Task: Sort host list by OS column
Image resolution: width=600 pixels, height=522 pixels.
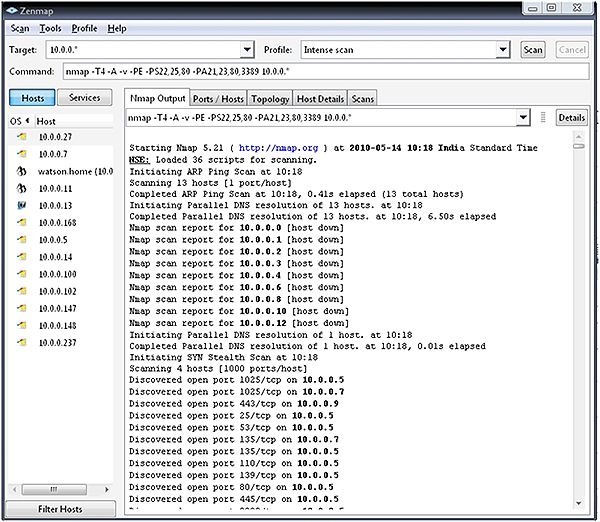Action: pos(20,121)
